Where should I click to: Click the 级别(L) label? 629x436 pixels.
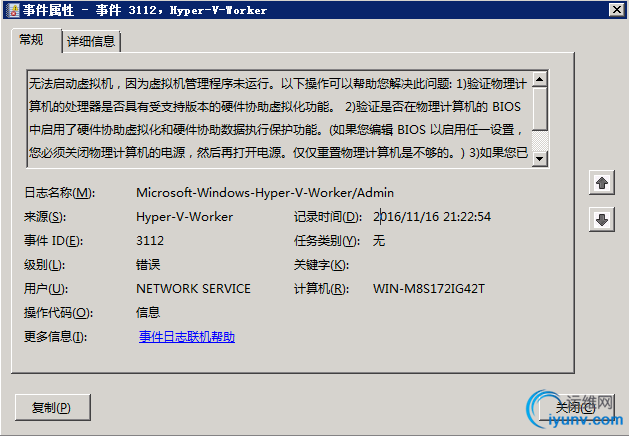(45, 265)
